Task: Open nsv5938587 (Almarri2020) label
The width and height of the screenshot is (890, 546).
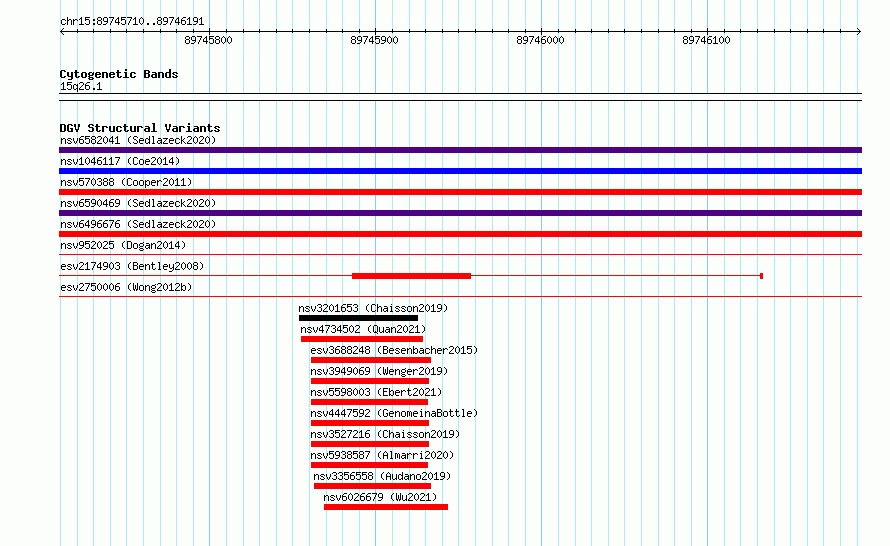Action: tap(382, 455)
